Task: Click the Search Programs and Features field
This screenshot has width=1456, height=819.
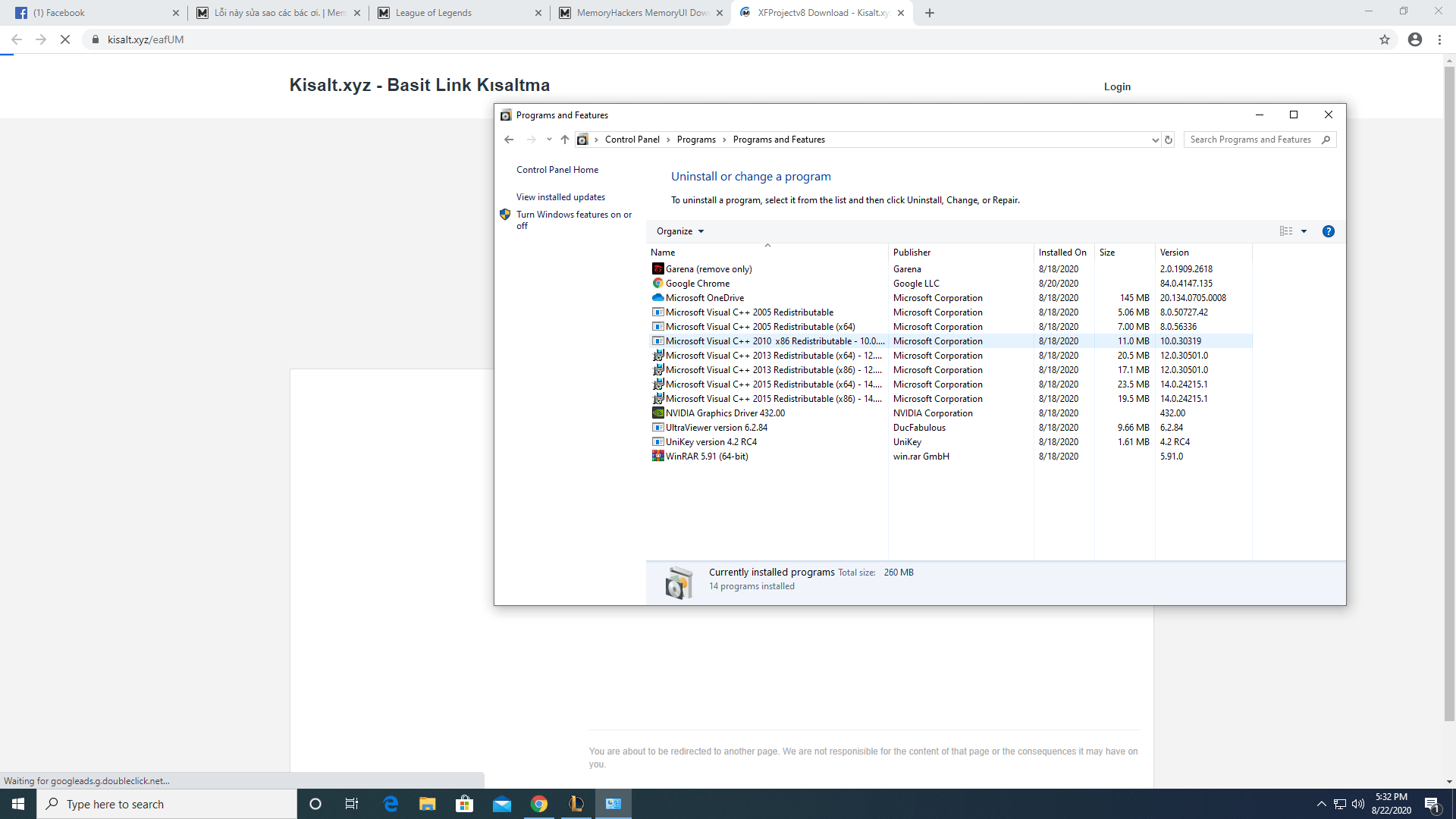Action: click(x=1260, y=140)
